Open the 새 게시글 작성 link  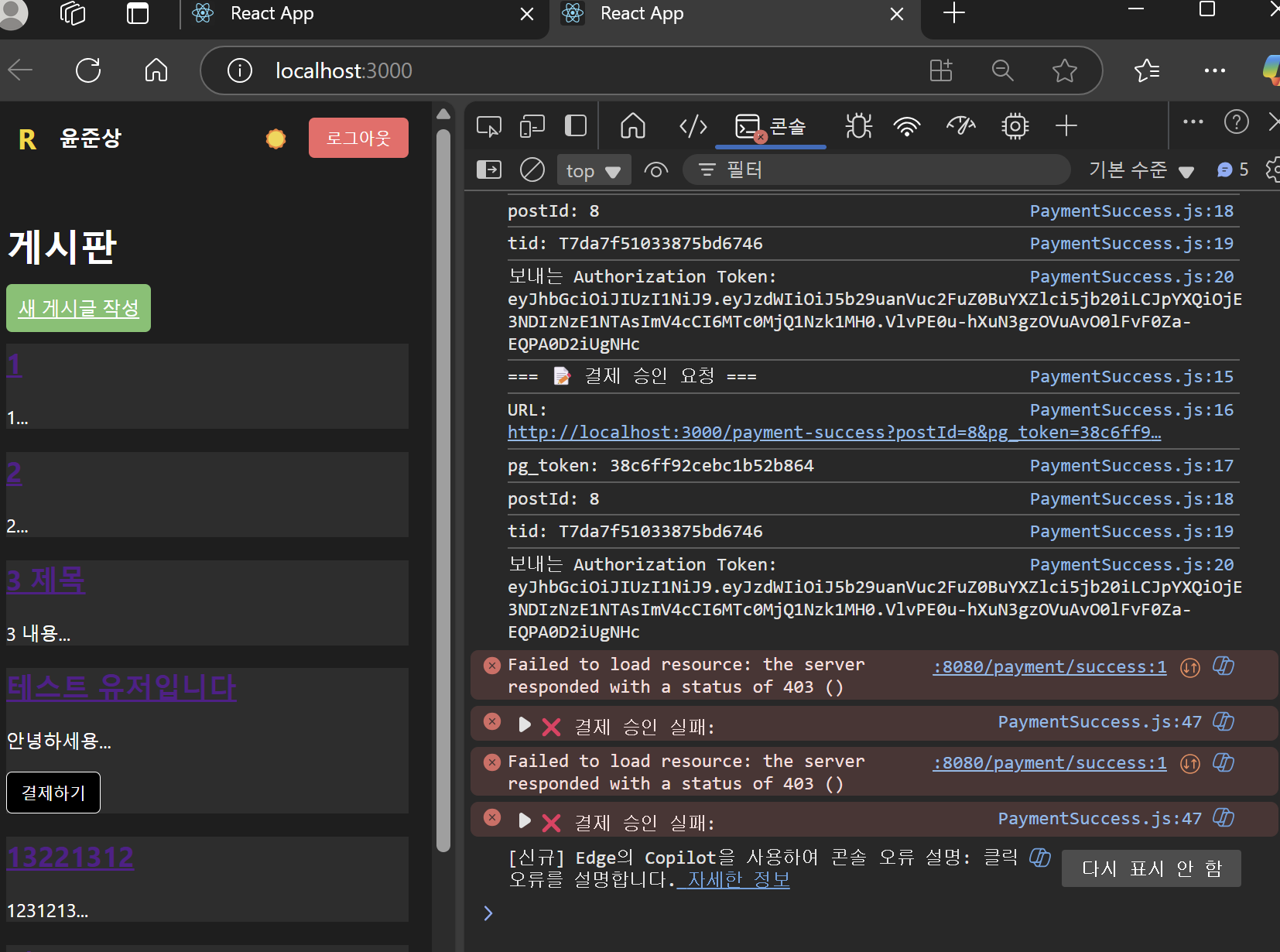click(78, 308)
